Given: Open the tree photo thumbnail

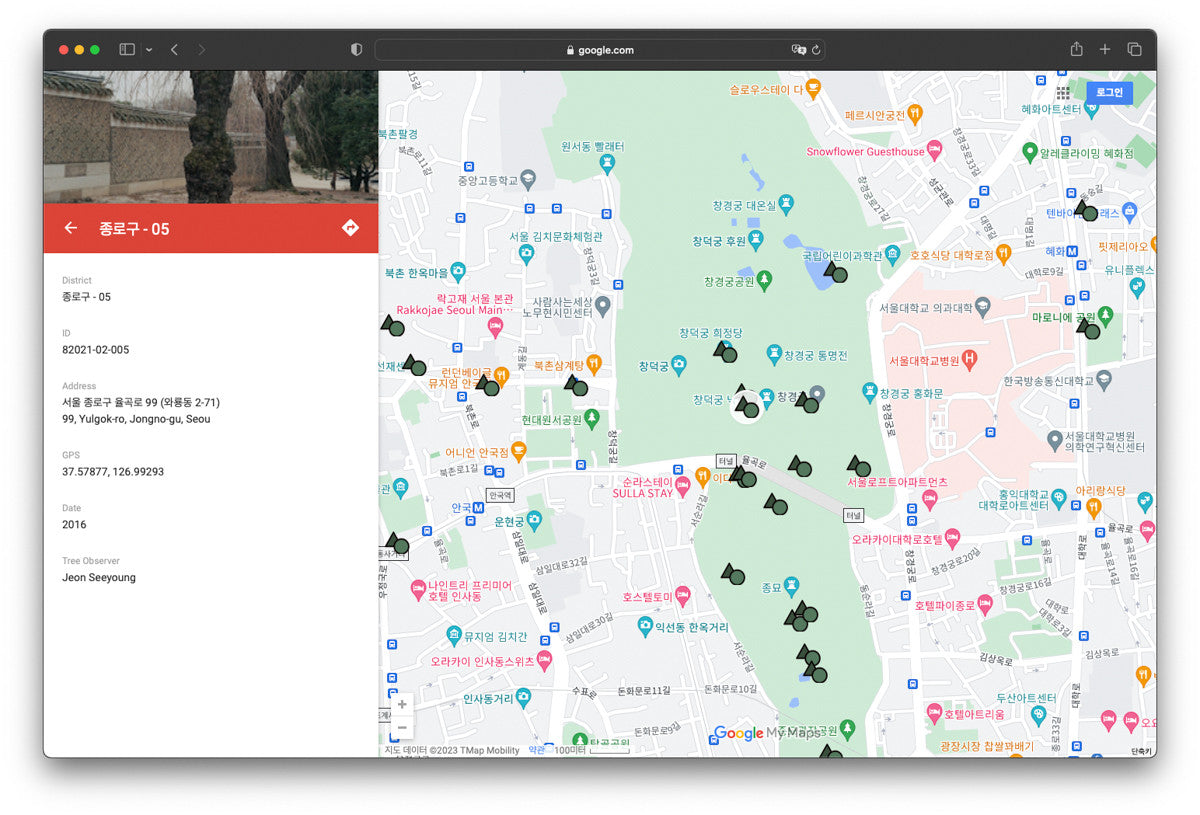Looking at the screenshot, I should click(210, 137).
